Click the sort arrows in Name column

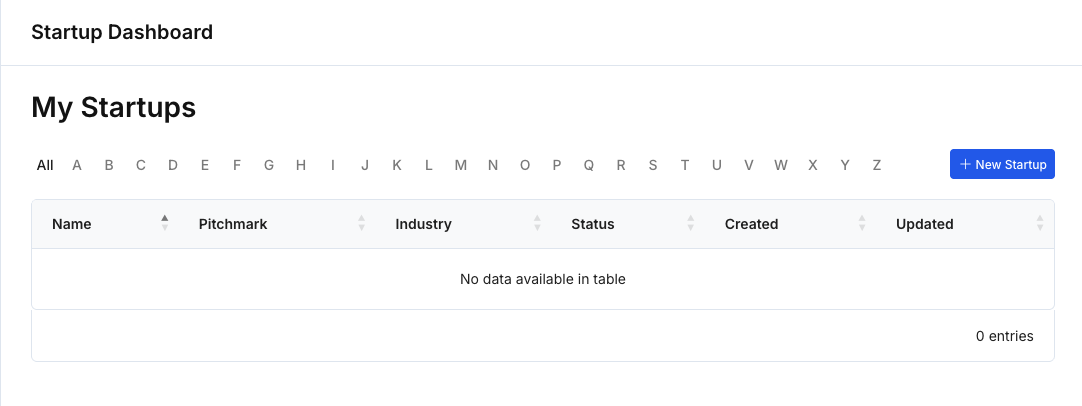point(165,224)
